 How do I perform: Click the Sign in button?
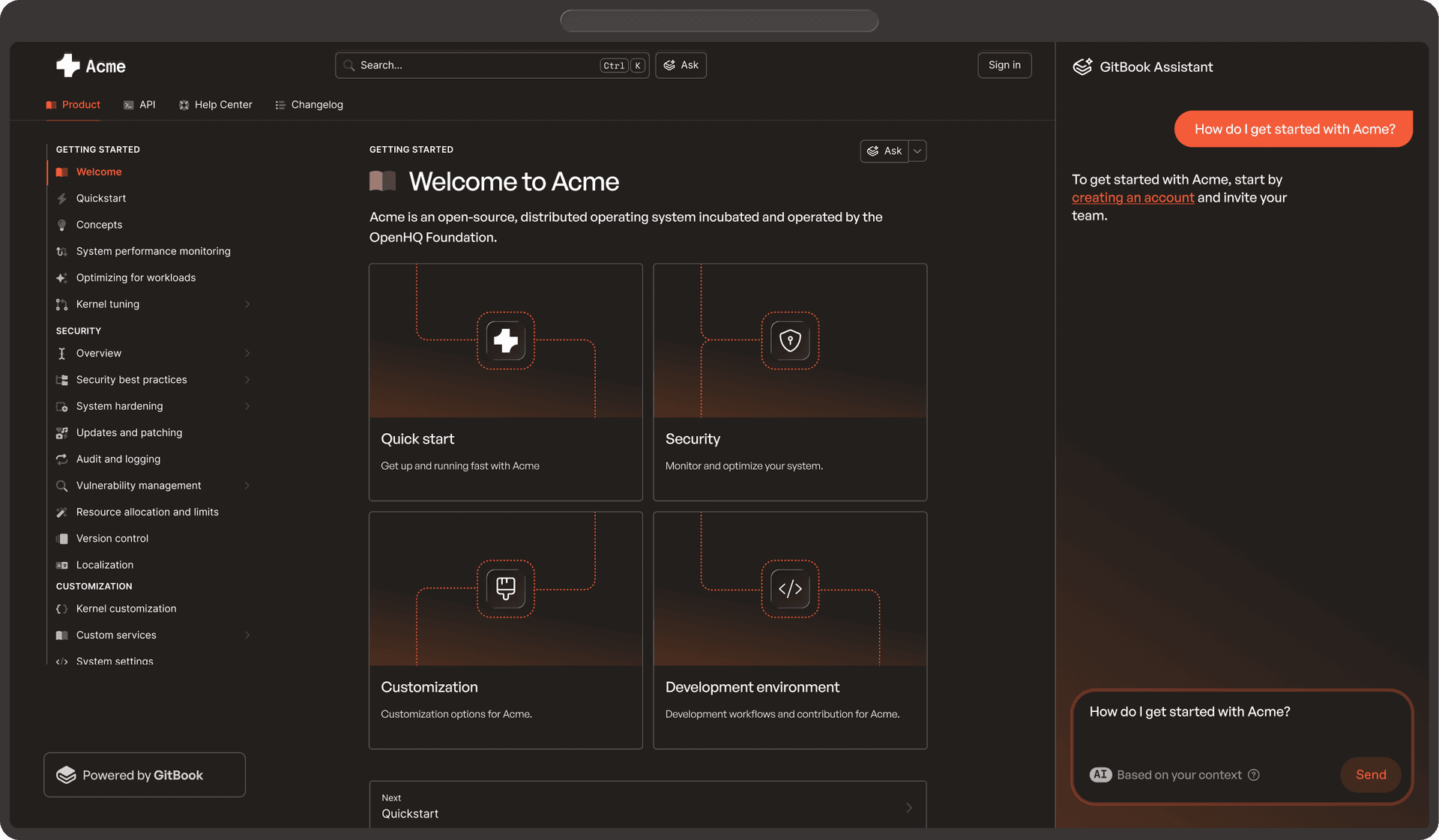[1004, 65]
